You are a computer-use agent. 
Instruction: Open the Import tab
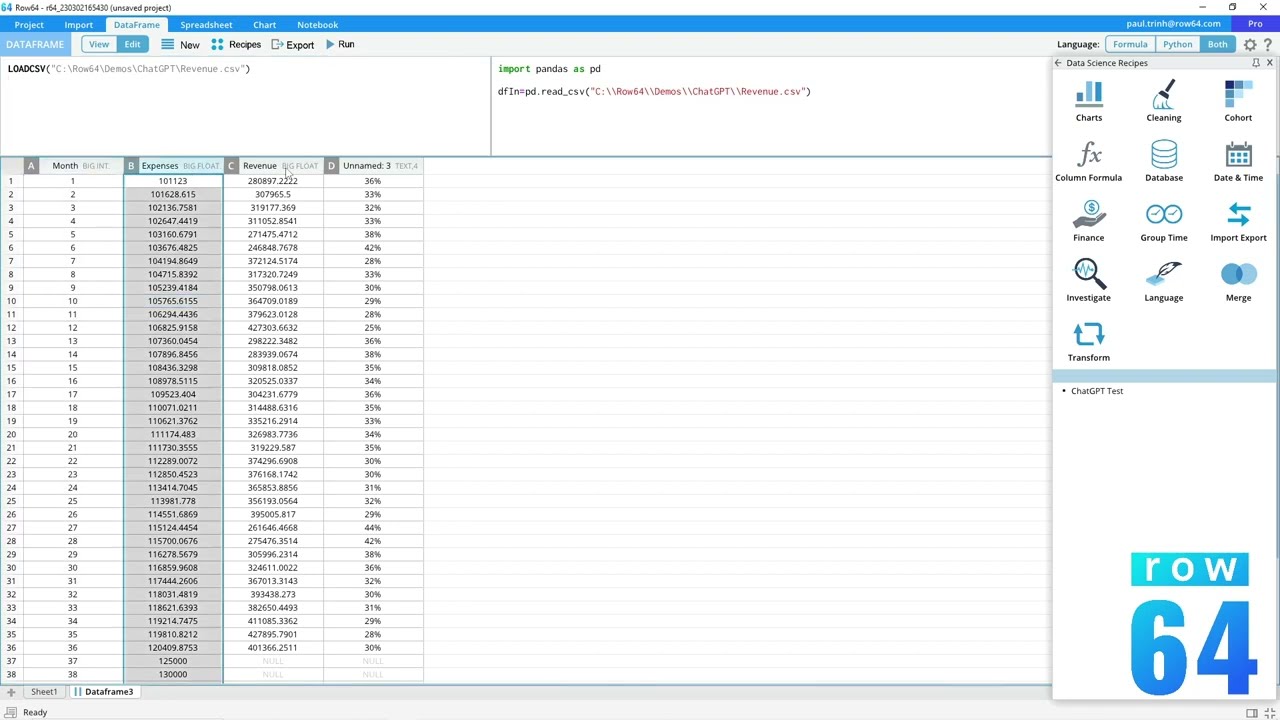[78, 24]
